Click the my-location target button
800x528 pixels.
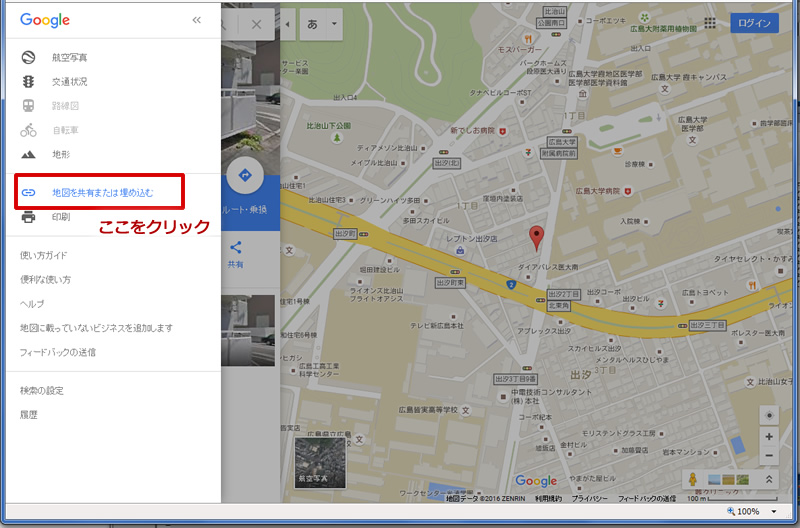pos(768,415)
